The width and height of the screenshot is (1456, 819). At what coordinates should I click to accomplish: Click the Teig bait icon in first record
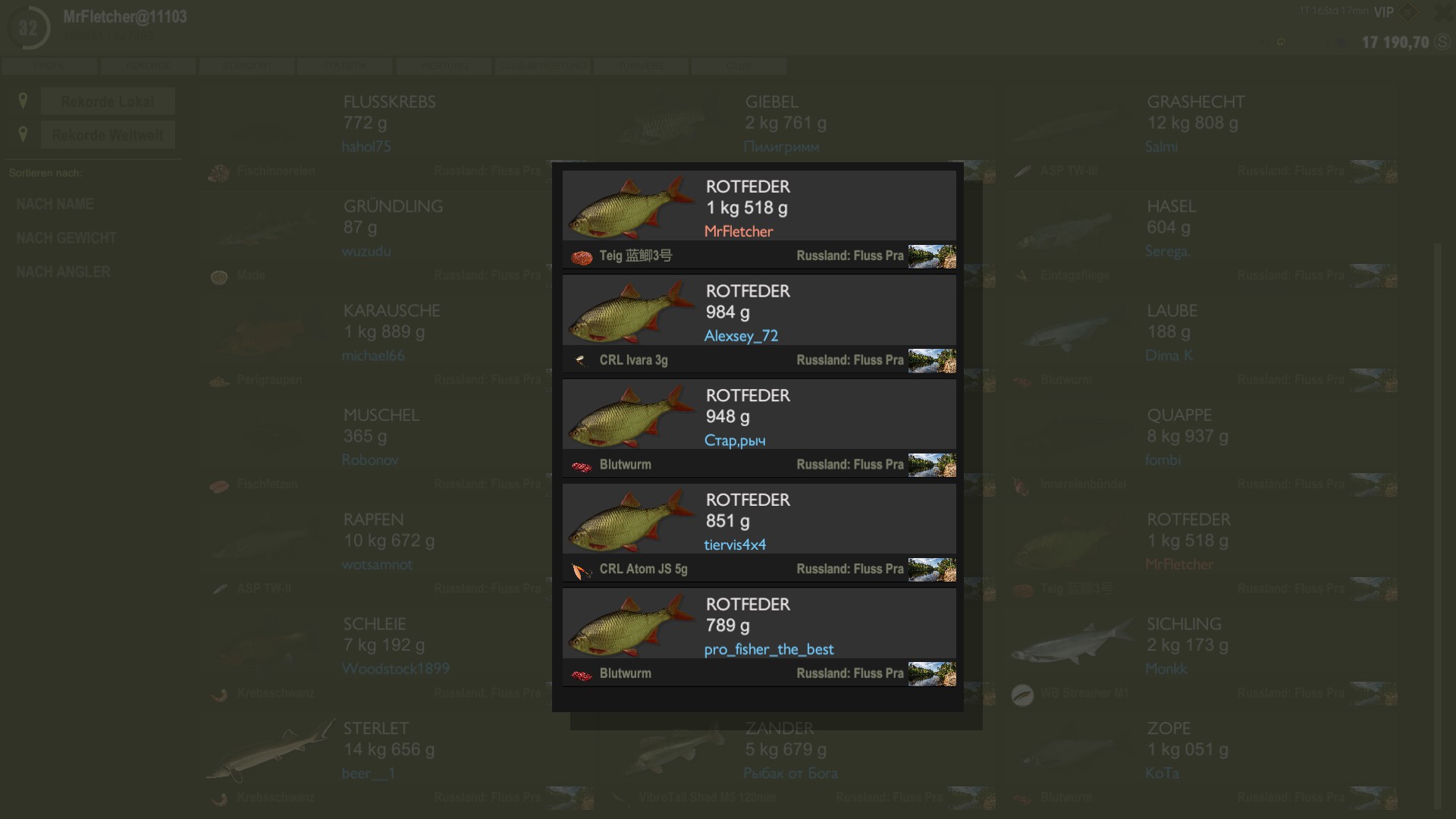tap(582, 257)
